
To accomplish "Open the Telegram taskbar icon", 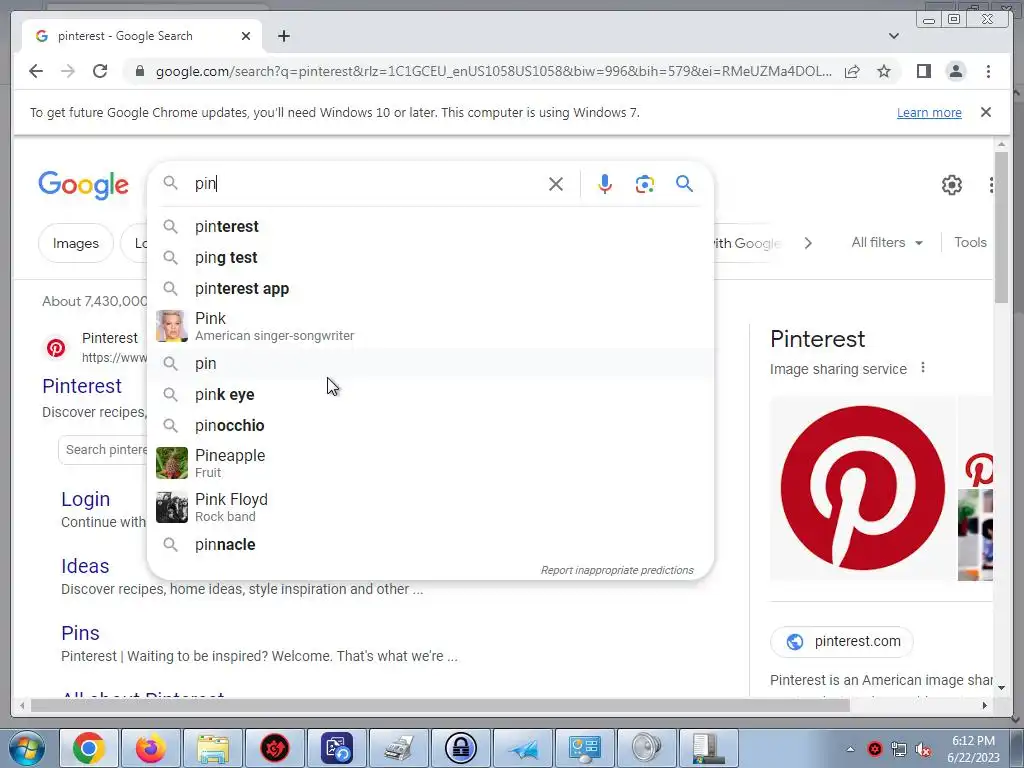I will pyautogui.click(x=523, y=748).
